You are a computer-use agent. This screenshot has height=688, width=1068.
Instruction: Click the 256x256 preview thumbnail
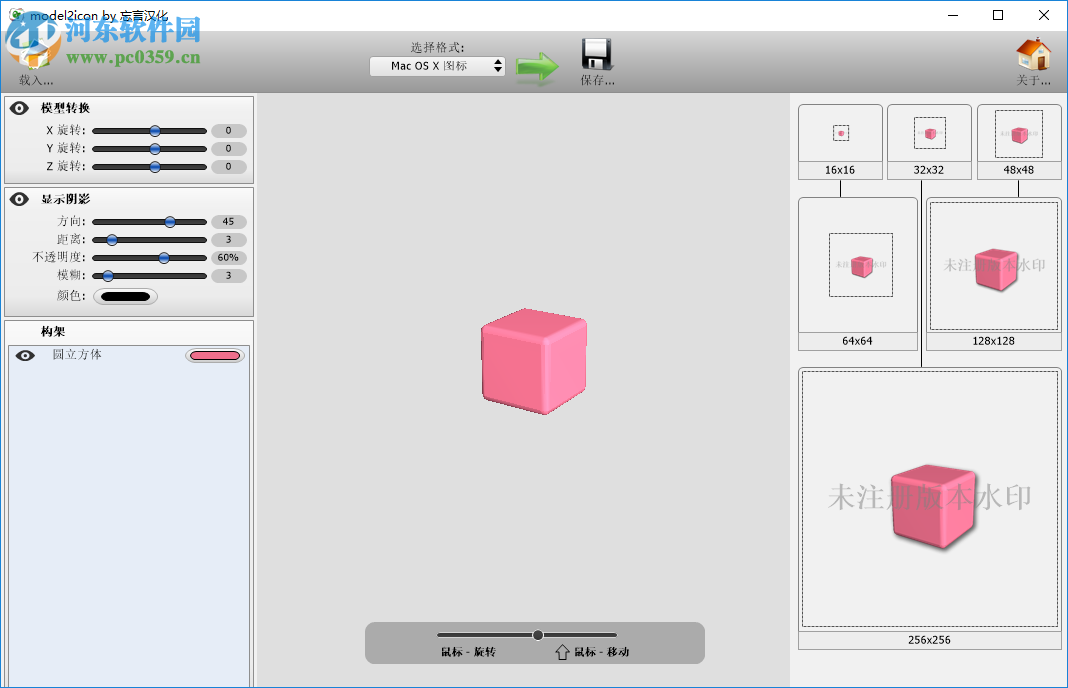pyautogui.click(x=930, y=498)
